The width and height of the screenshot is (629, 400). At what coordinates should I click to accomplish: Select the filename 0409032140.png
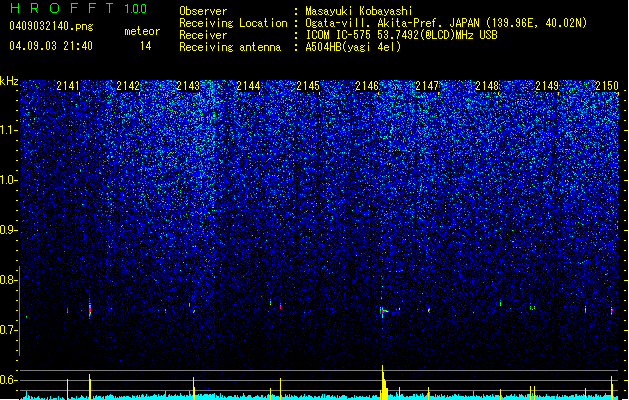coord(51,26)
